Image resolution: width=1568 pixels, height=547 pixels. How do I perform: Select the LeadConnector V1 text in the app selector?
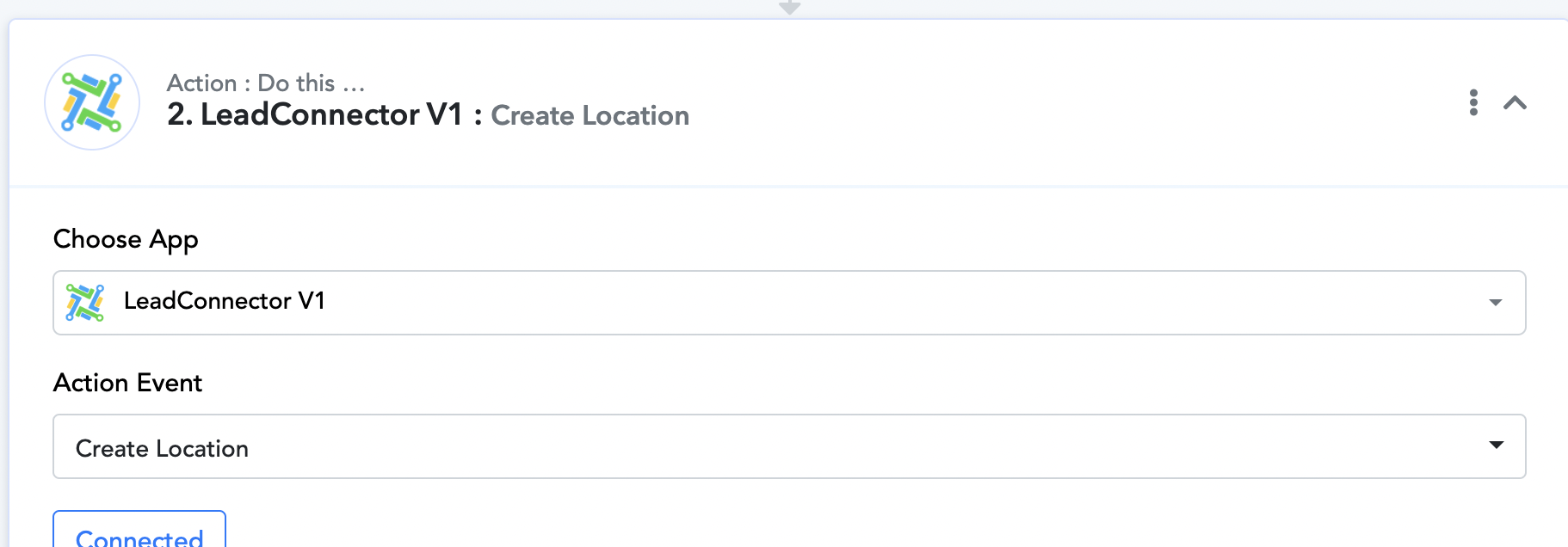225,301
